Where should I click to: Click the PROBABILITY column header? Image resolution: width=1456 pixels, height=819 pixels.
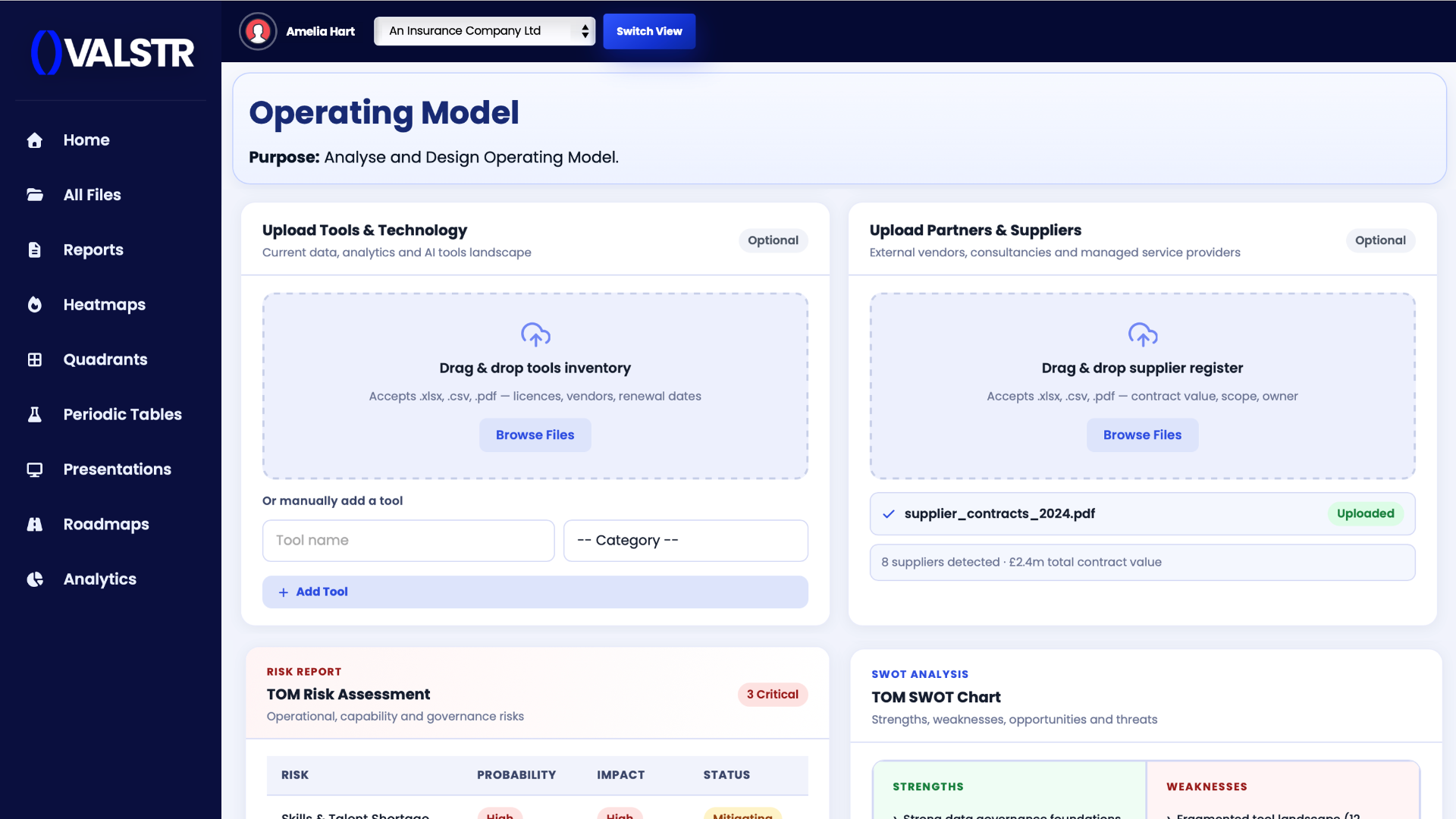(516, 775)
